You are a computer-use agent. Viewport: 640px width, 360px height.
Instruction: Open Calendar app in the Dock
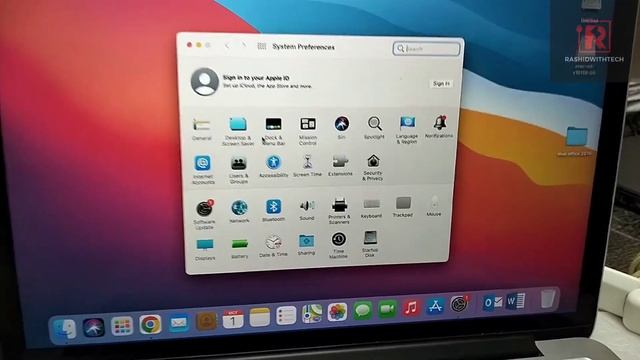[233, 319]
